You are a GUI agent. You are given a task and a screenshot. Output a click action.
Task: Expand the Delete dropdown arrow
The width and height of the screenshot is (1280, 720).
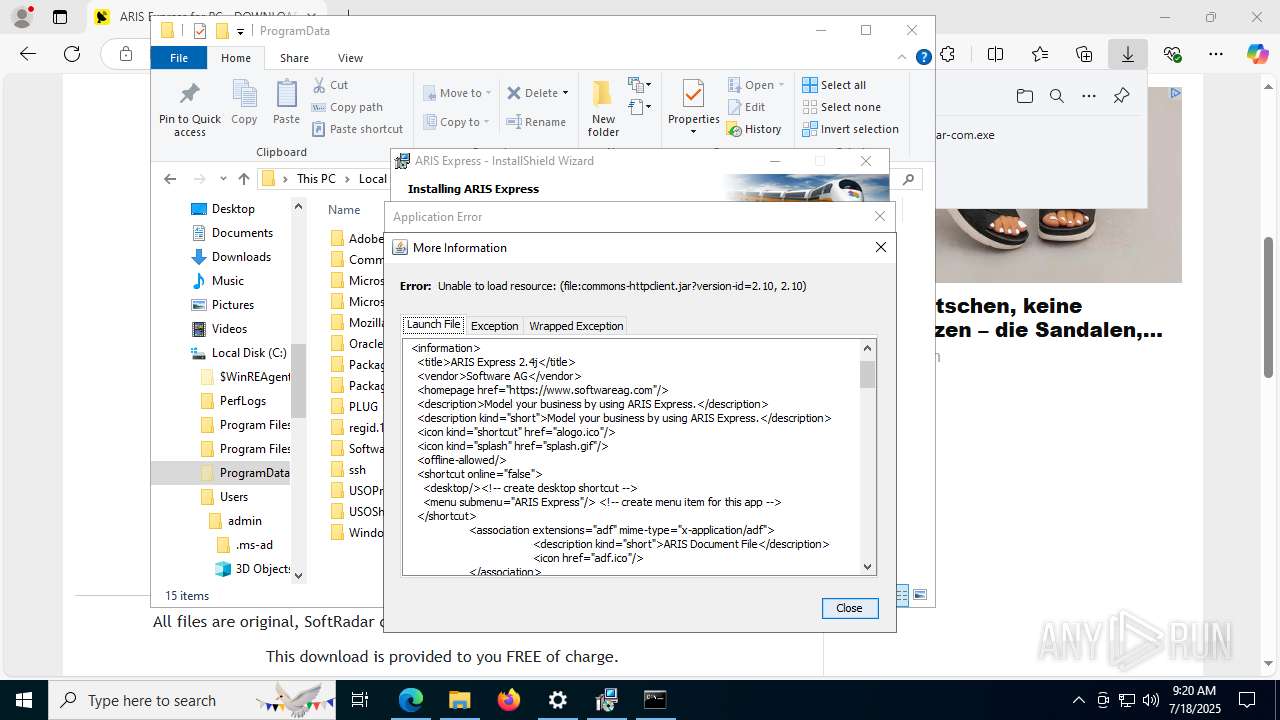click(565, 93)
